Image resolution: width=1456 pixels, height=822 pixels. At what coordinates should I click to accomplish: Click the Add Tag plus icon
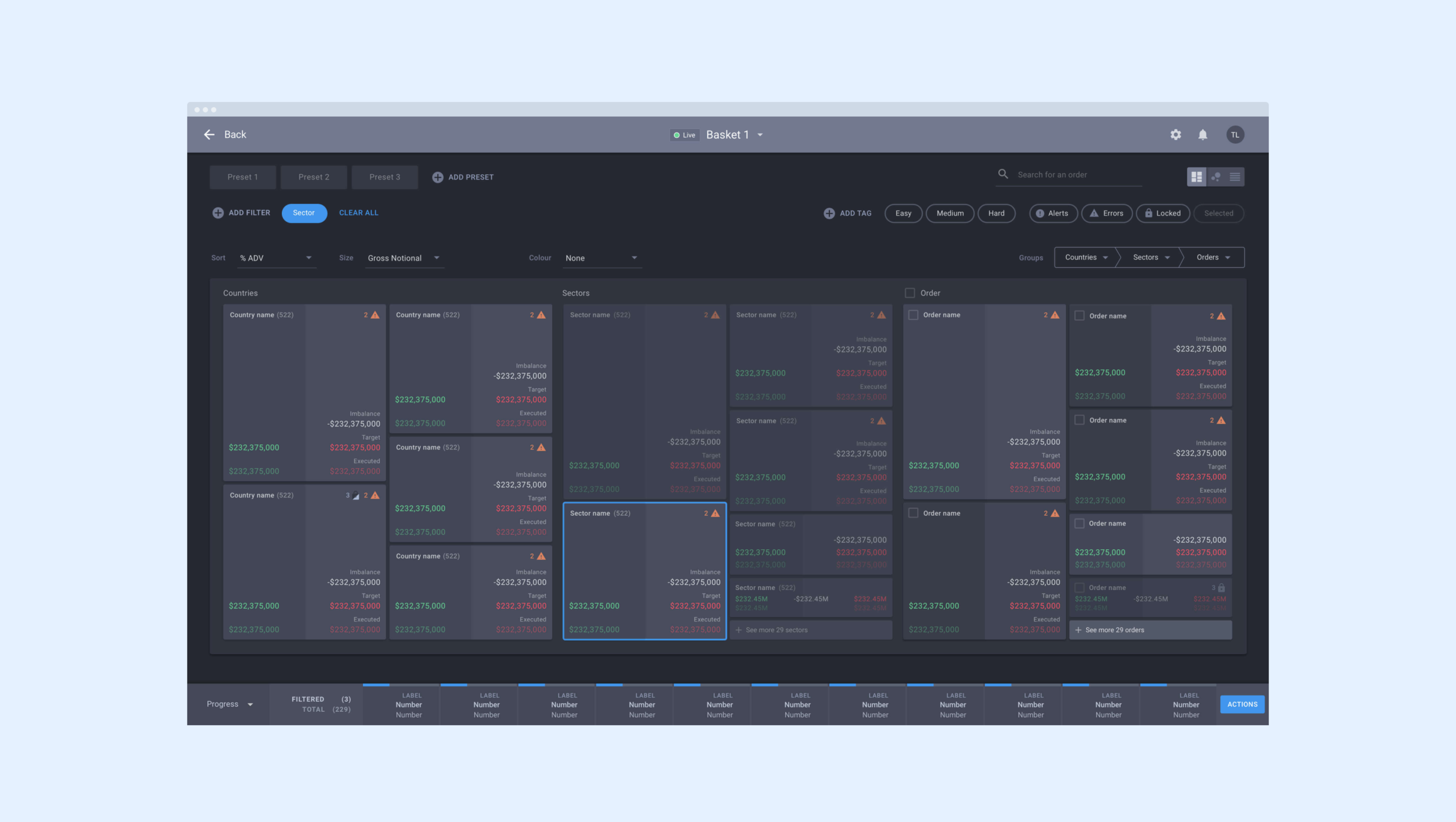[x=829, y=213]
